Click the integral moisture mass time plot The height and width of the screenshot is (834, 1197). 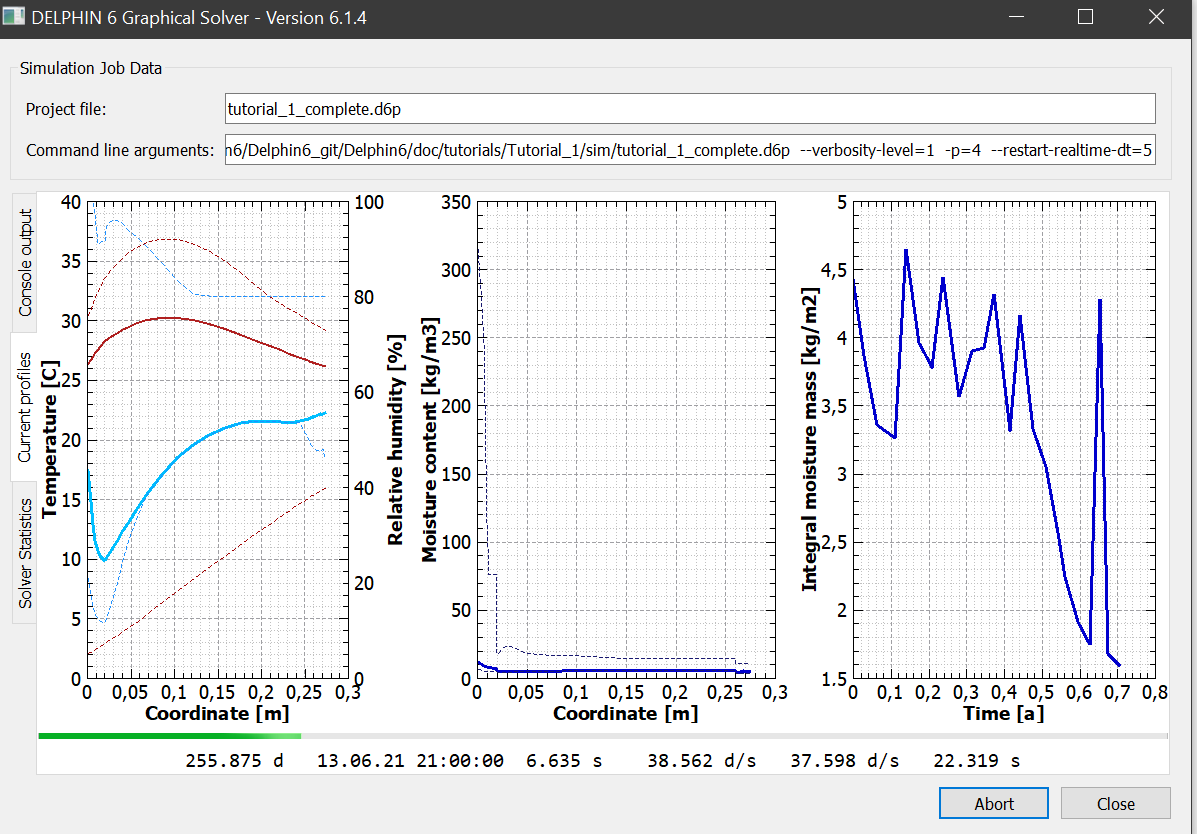[x=1004, y=440]
